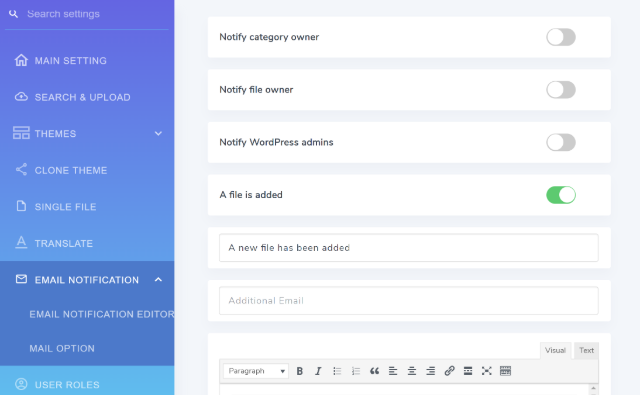Click the envelope icon for Email Notification

pyautogui.click(x=21, y=279)
